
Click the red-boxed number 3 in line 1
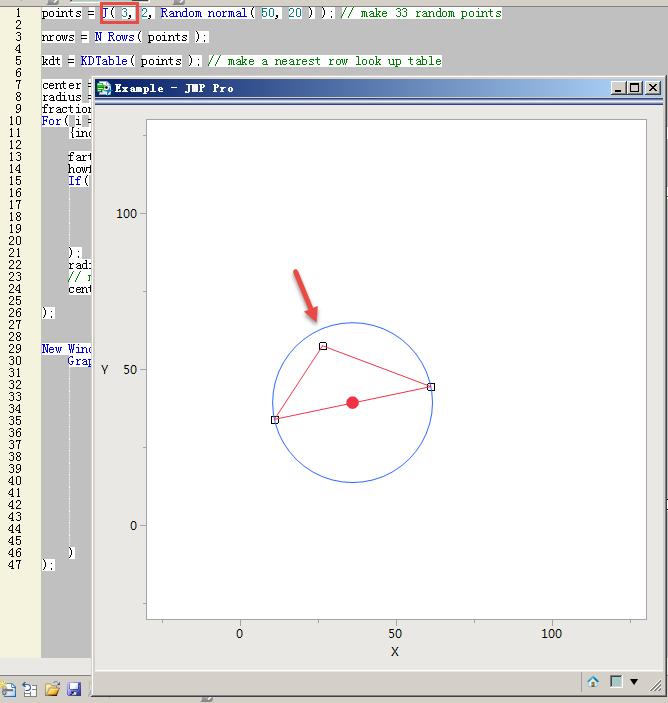[125, 13]
